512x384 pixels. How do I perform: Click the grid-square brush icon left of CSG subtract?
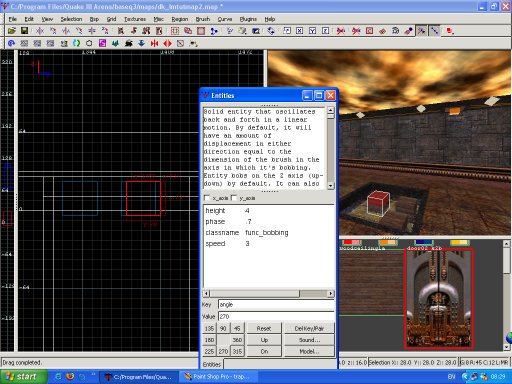pyautogui.click(x=175, y=31)
